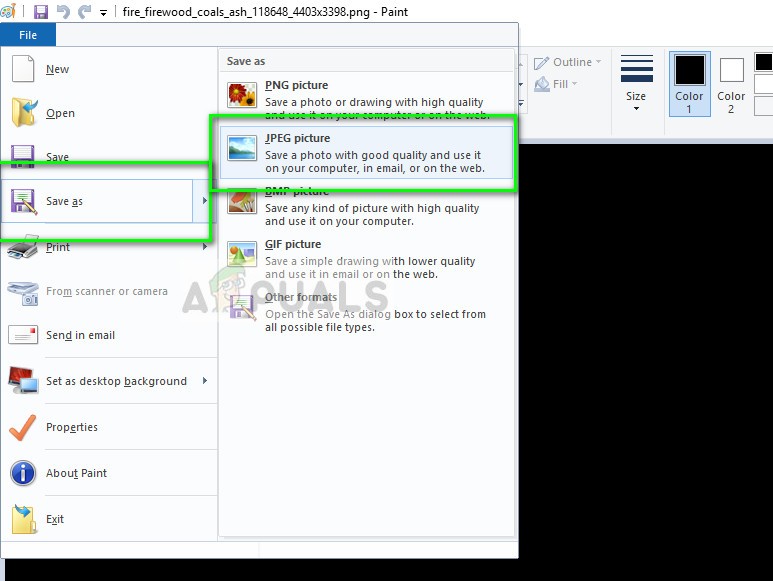Click the desktop background monitor icon
The height and width of the screenshot is (581, 773).
click(23, 380)
